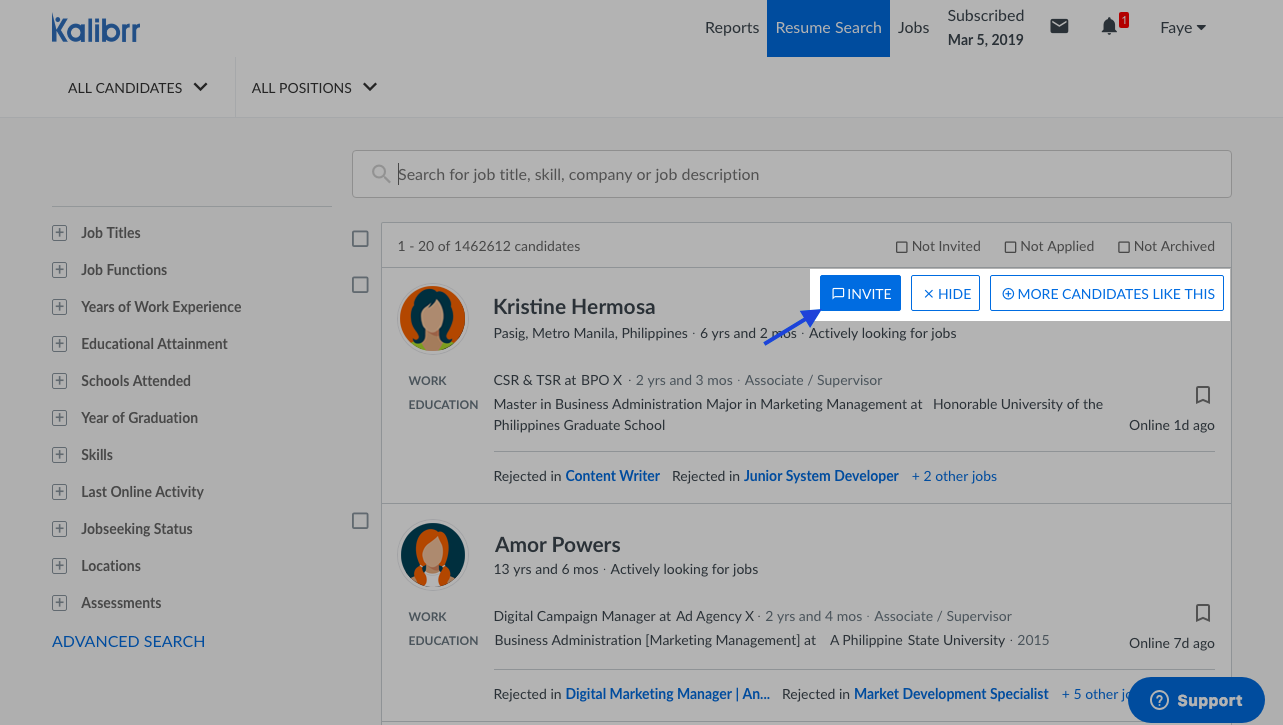Tick the select-all candidates checkbox
This screenshot has height=725, width=1283.
click(360, 239)
